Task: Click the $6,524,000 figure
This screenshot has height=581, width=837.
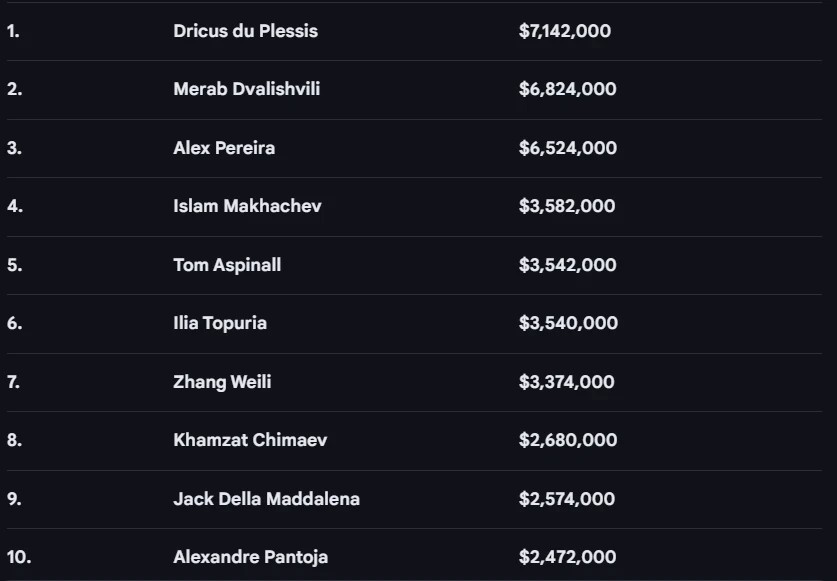Action: 567,148
